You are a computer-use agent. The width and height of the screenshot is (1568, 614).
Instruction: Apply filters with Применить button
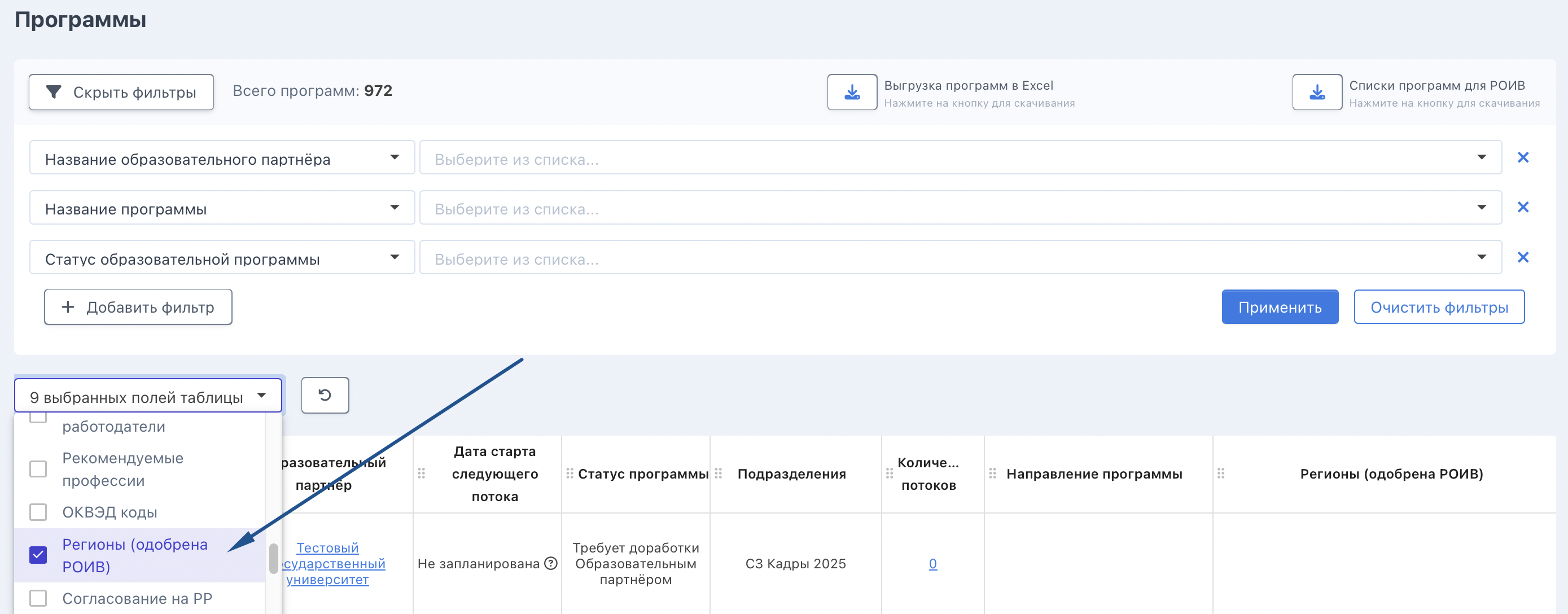1280,308
